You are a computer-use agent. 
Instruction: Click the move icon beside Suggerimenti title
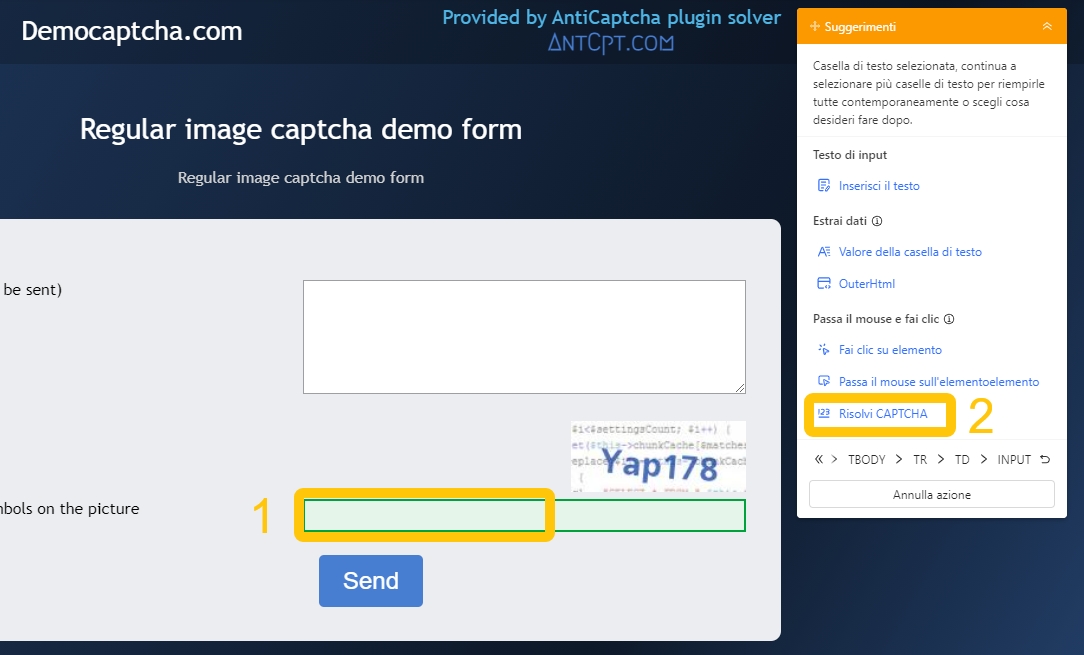pos(815,26)
